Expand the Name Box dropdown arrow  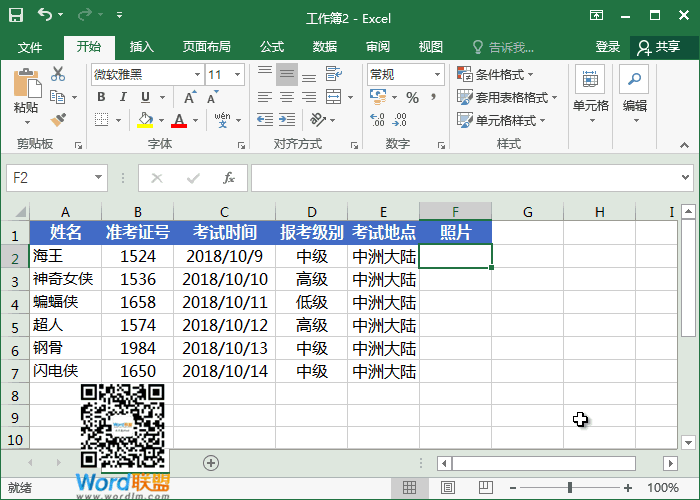98,178
